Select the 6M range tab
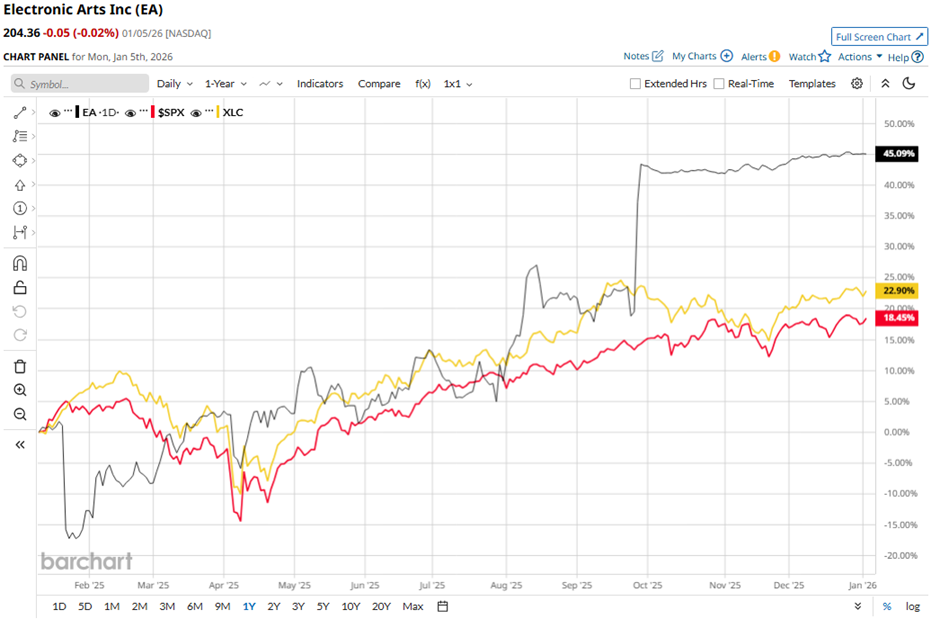Screen dimensions: 940x619 coord(195,606)
